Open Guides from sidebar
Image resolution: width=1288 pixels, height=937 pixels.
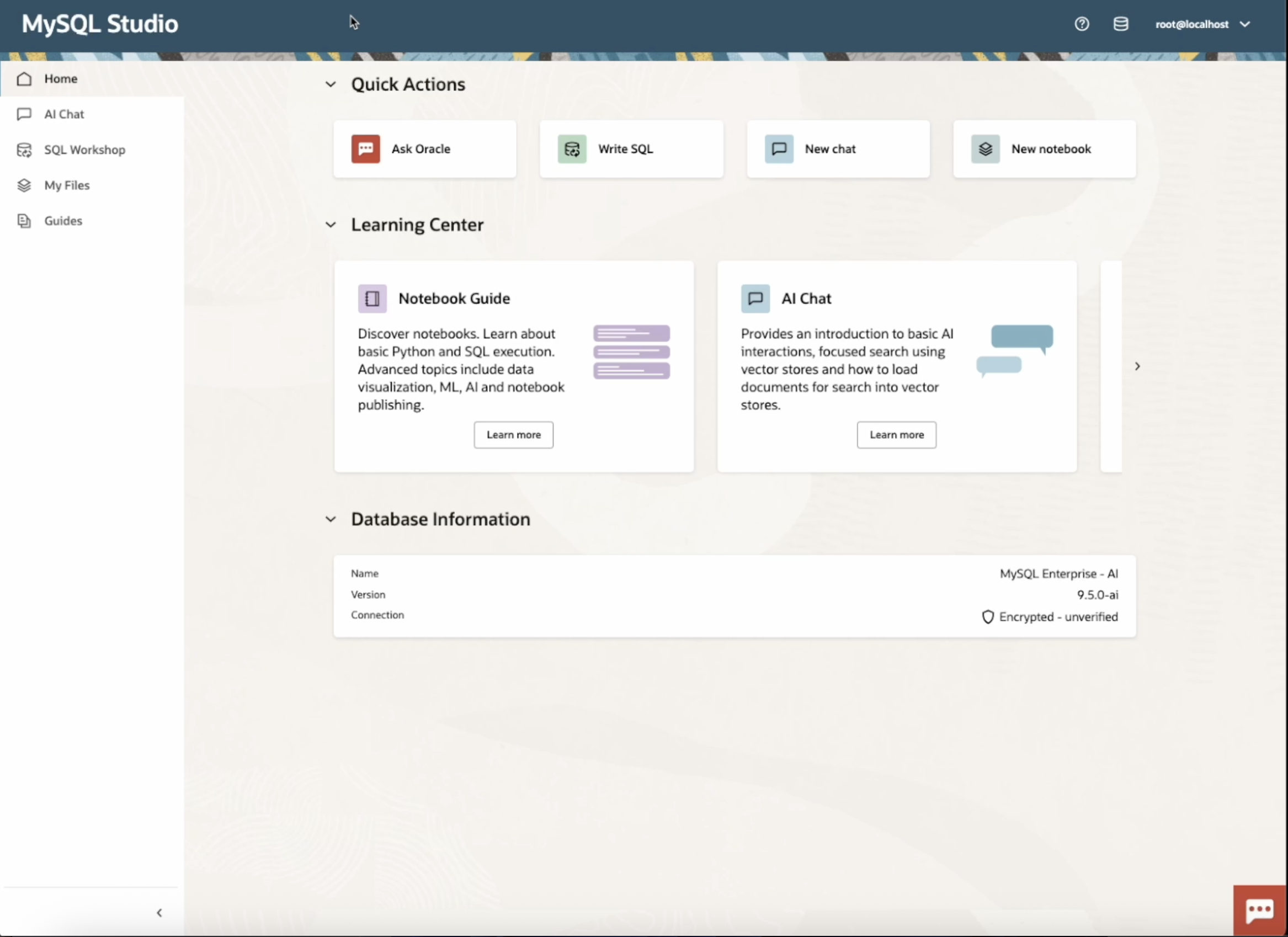[x=63, y=221]
